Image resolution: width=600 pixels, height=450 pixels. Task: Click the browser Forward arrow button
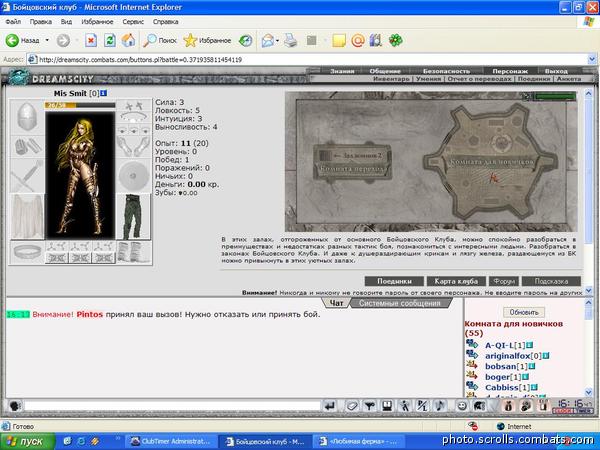pyautogui.click(x=64, y=40)
